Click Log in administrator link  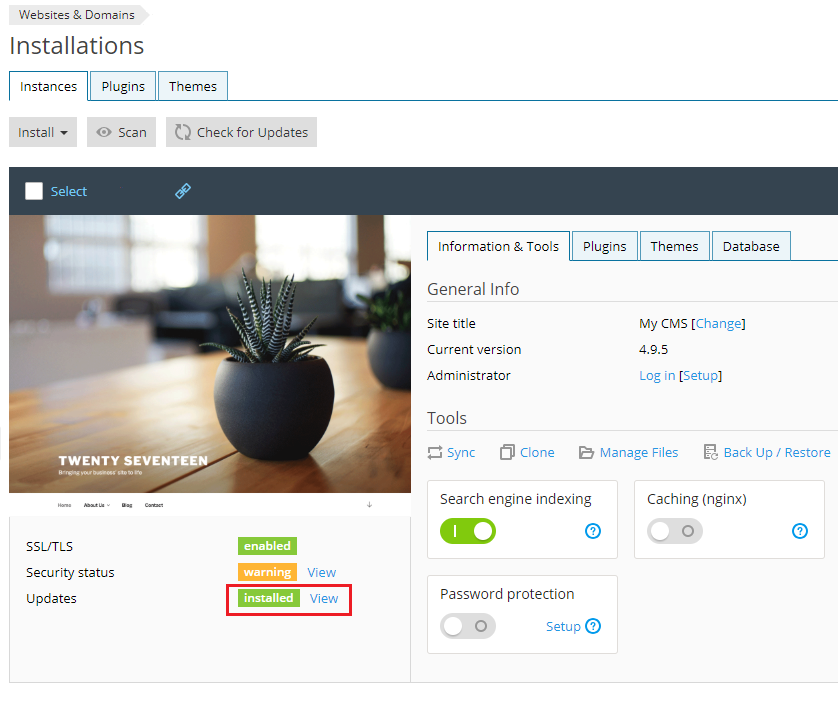[657, 376]
